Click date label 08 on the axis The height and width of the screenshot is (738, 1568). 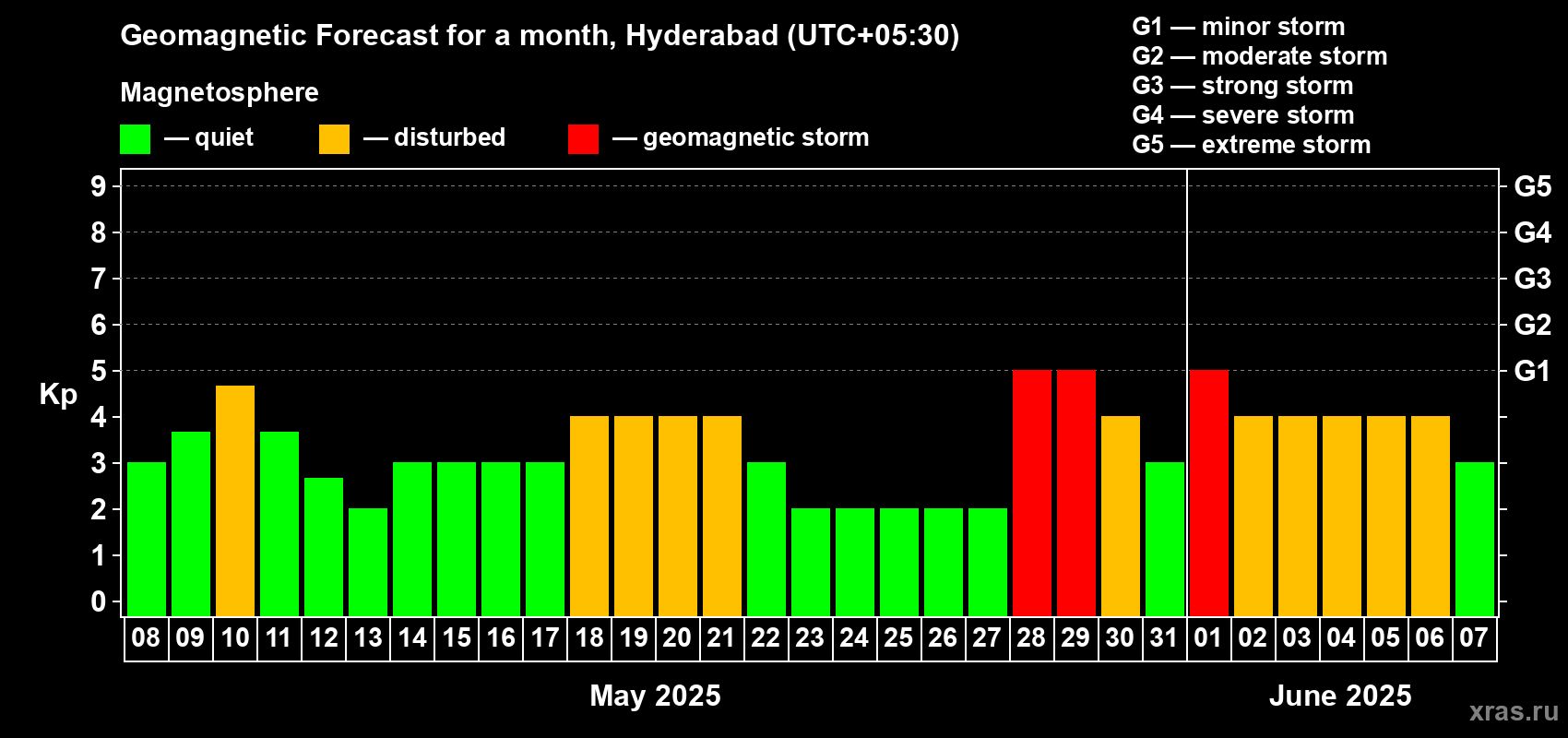tap(146, 638)
